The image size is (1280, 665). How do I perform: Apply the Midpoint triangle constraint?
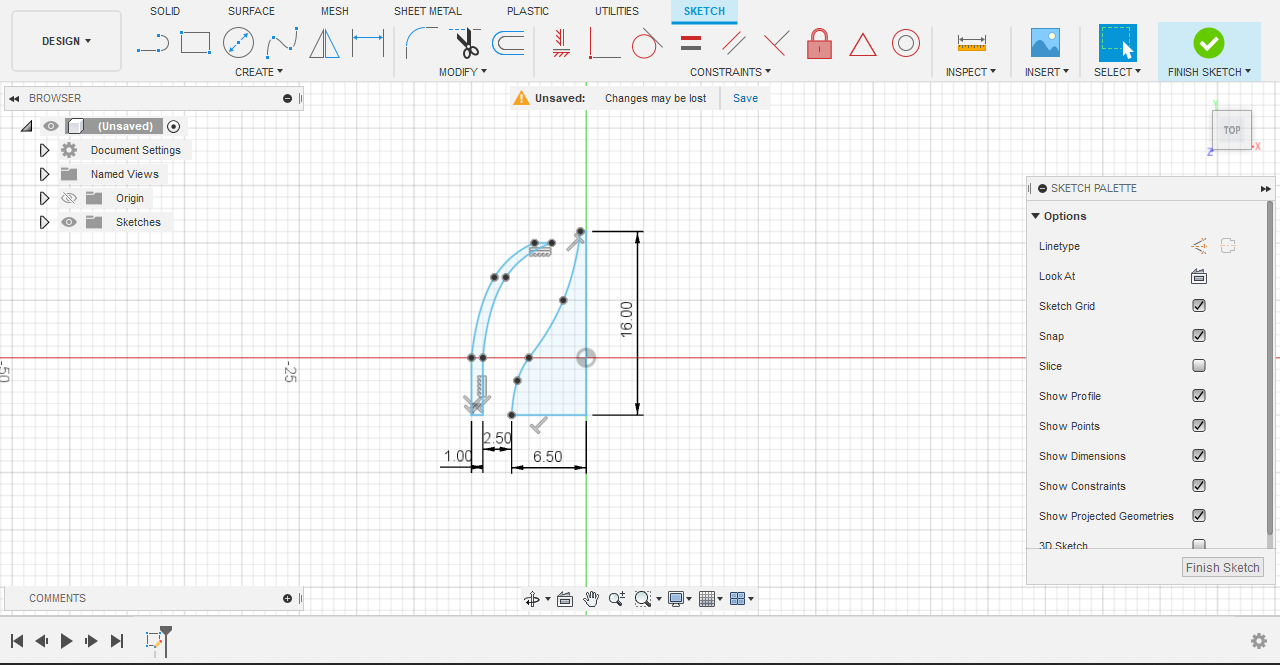(x=863, y=44)
